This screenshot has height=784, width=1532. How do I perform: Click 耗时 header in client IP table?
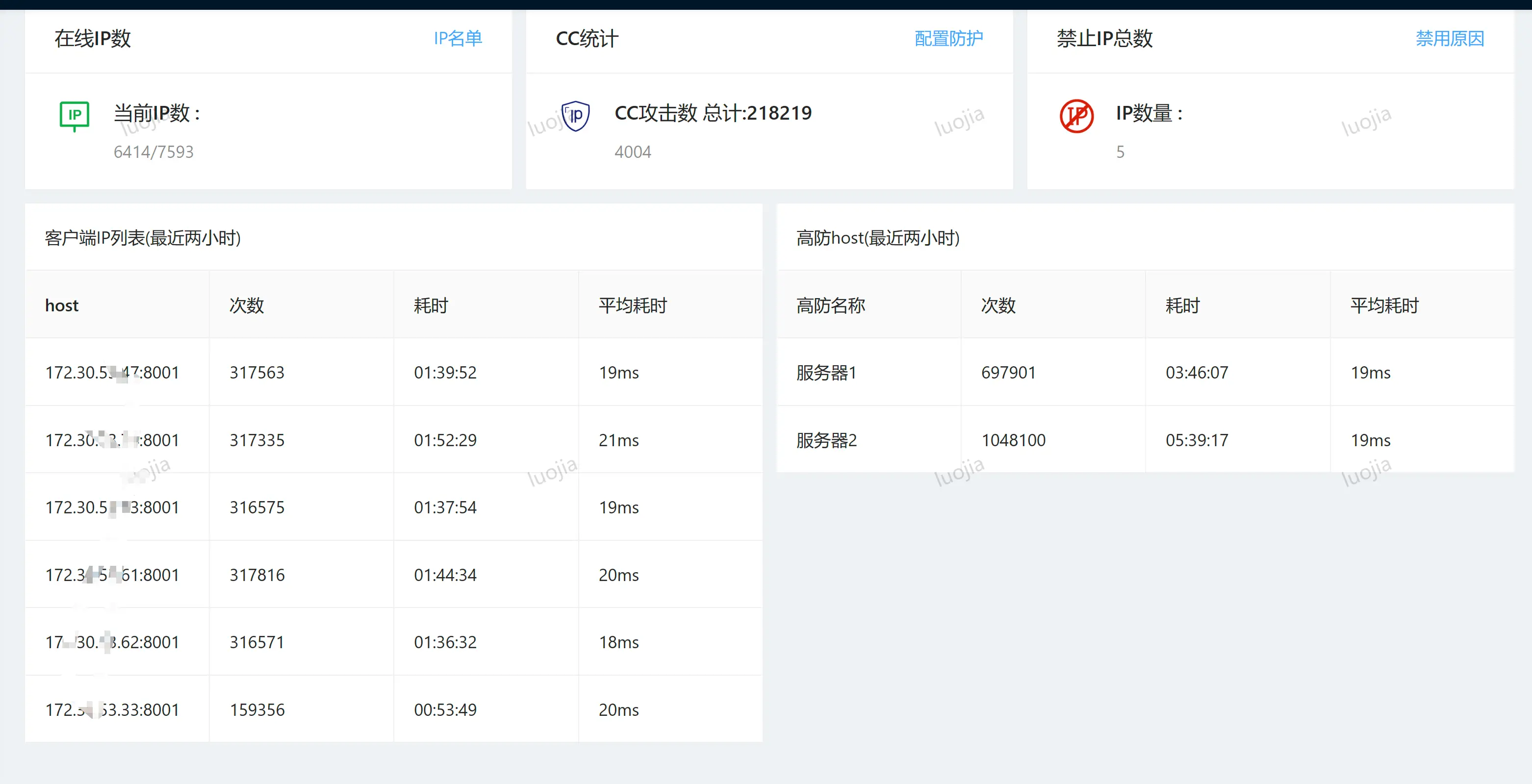pyautogui.click(x=431, y=305)
